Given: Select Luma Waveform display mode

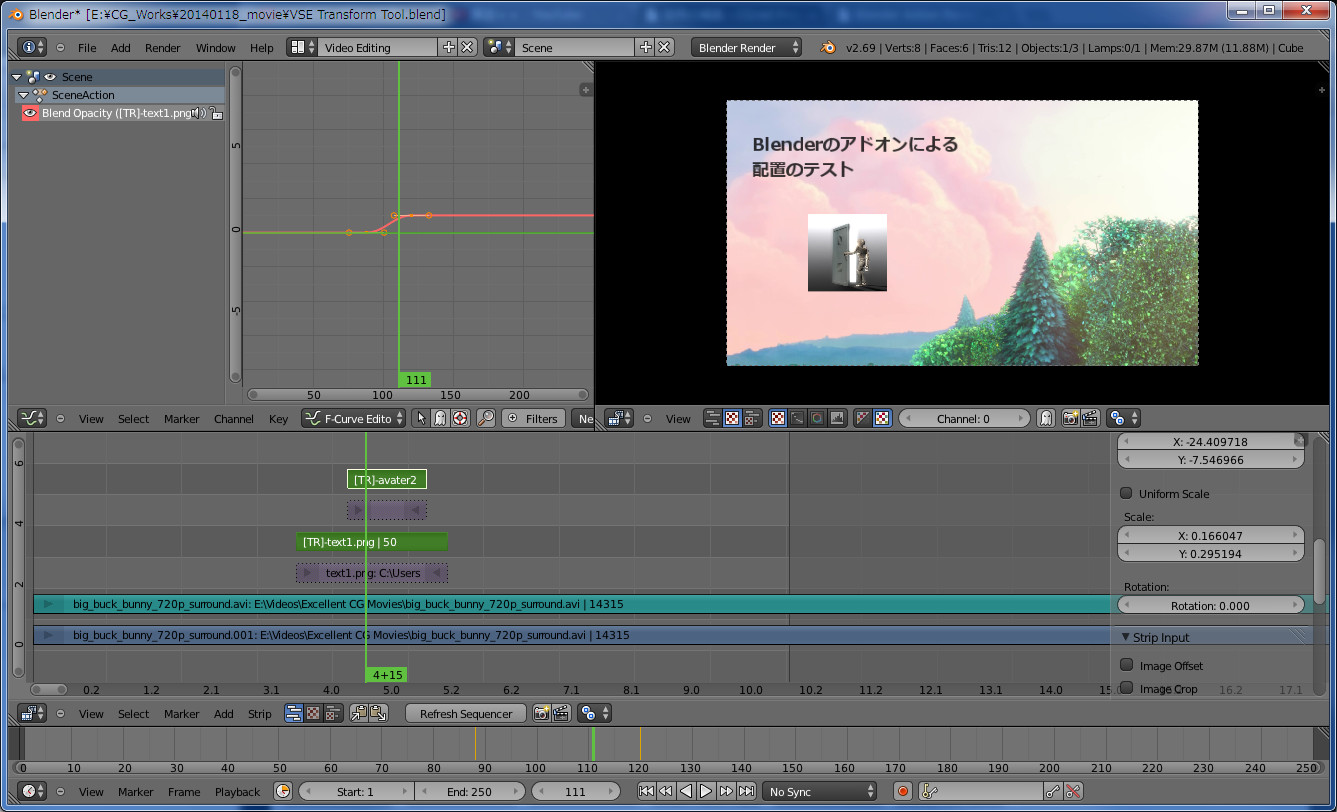Looking at the screenshot, I should pyautogui.click(x=797, y=419).
